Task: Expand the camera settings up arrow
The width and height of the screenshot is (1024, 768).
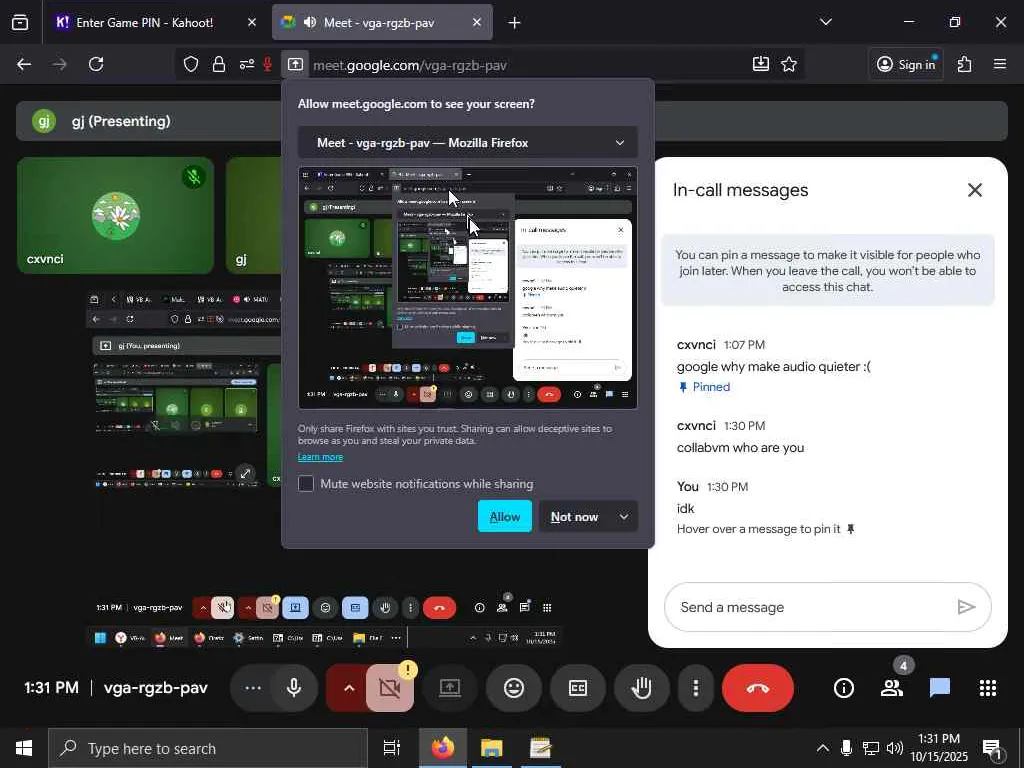Action: coord(349,688)
